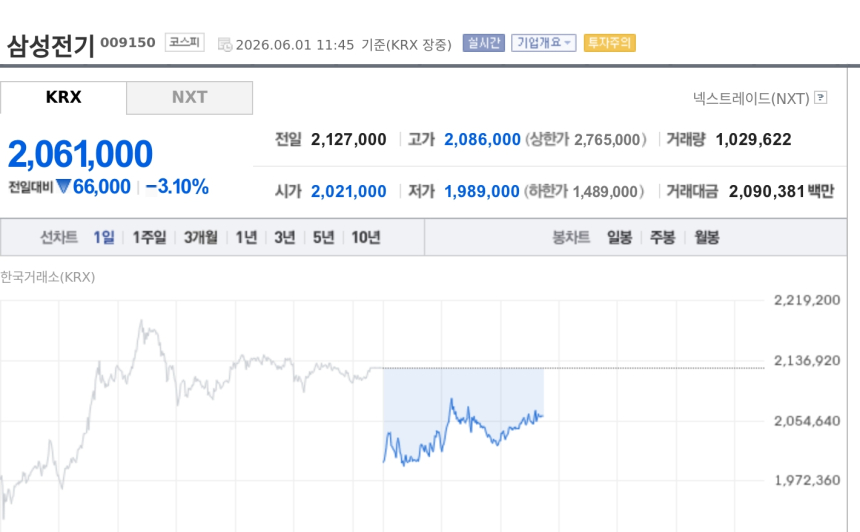The width and height of the screenshot is (860, 532).
Task: Click the change rate −3.10%
Action: click(177, 187)
